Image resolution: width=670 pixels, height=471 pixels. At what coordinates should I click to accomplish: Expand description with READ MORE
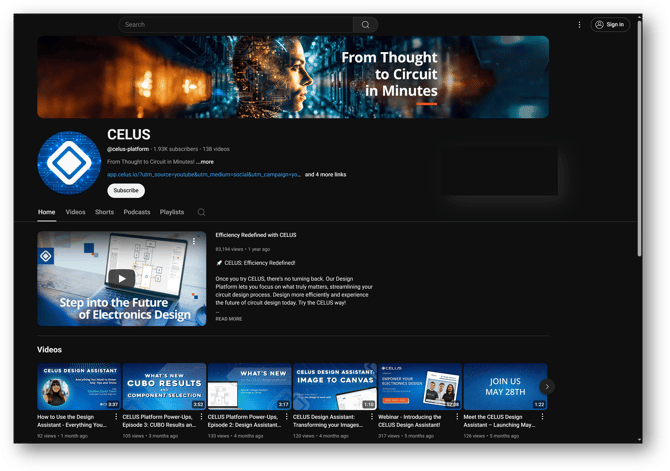pyautogui.click(x=229, y=319)
